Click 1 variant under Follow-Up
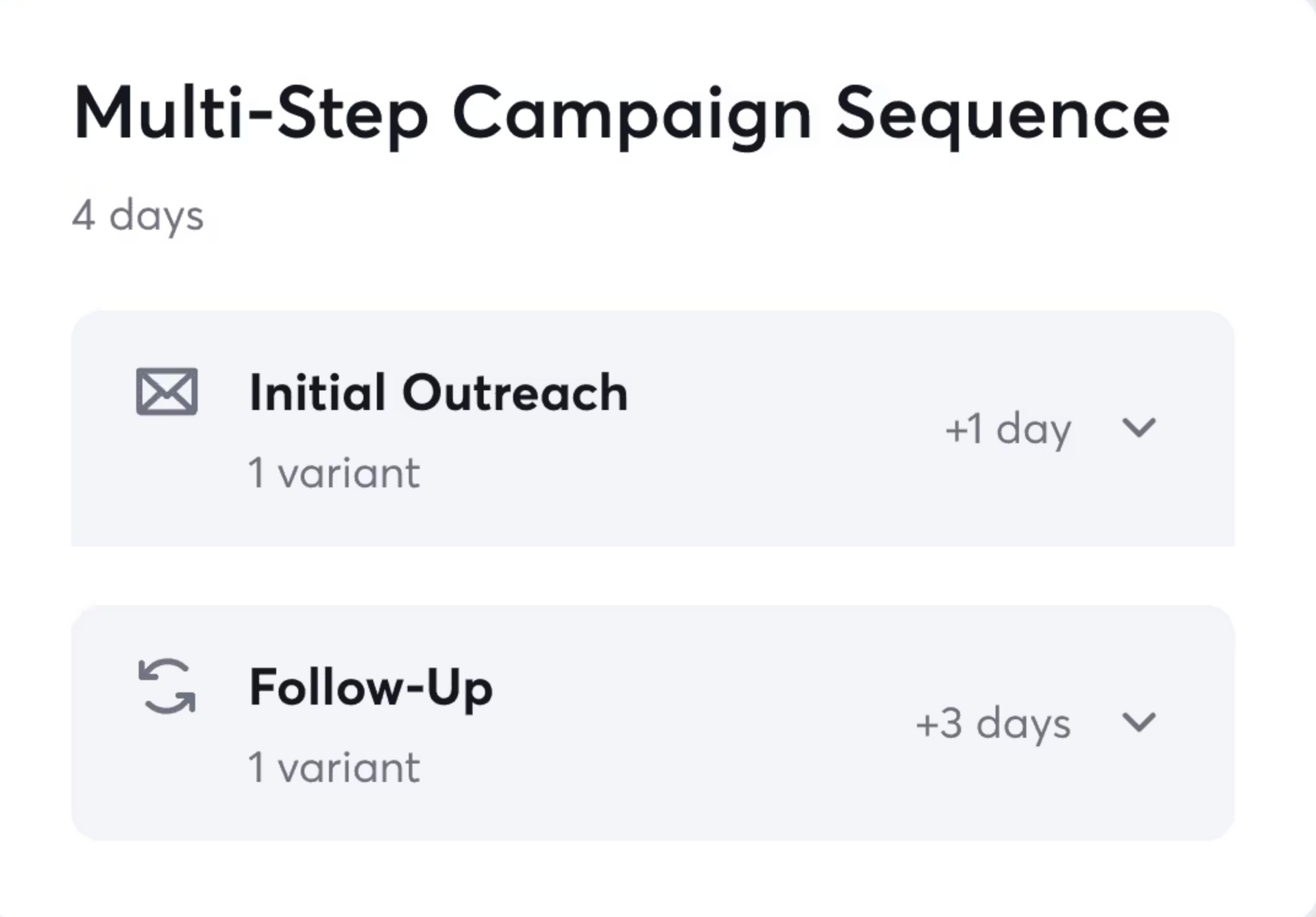The width and height of the screenshot is (1316, 917). tap(334, 768)
